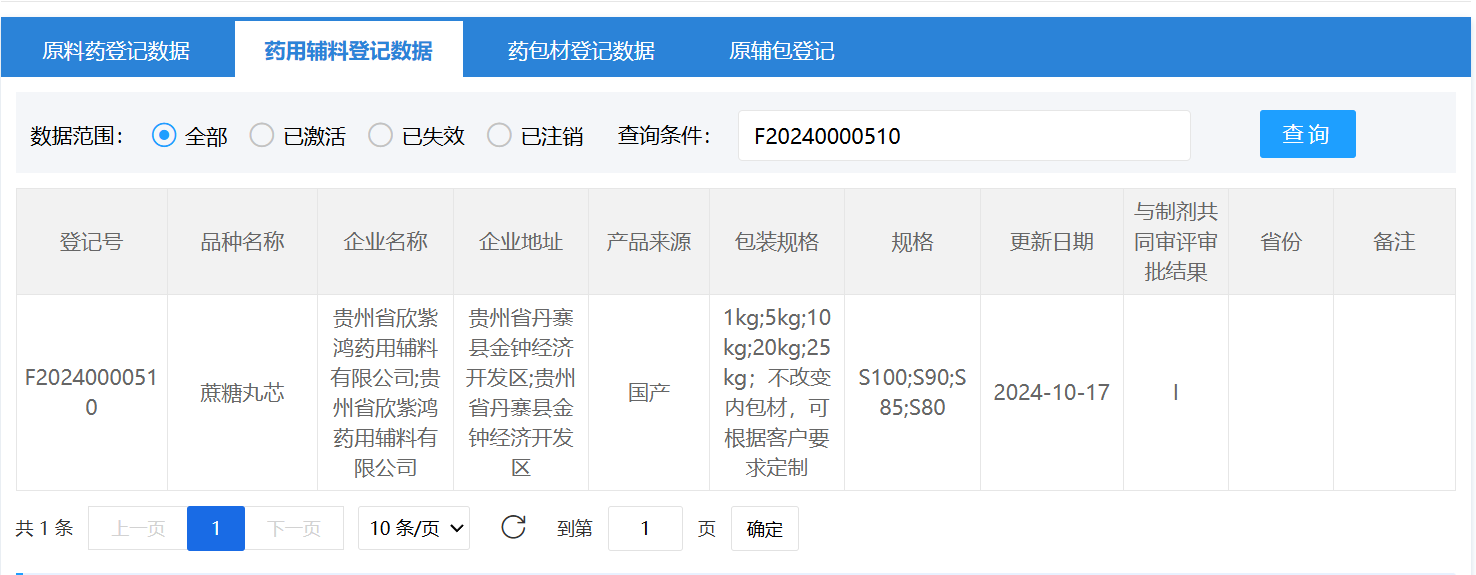
Task: Click the jump-to-page number input
Action: pos(645,529)
